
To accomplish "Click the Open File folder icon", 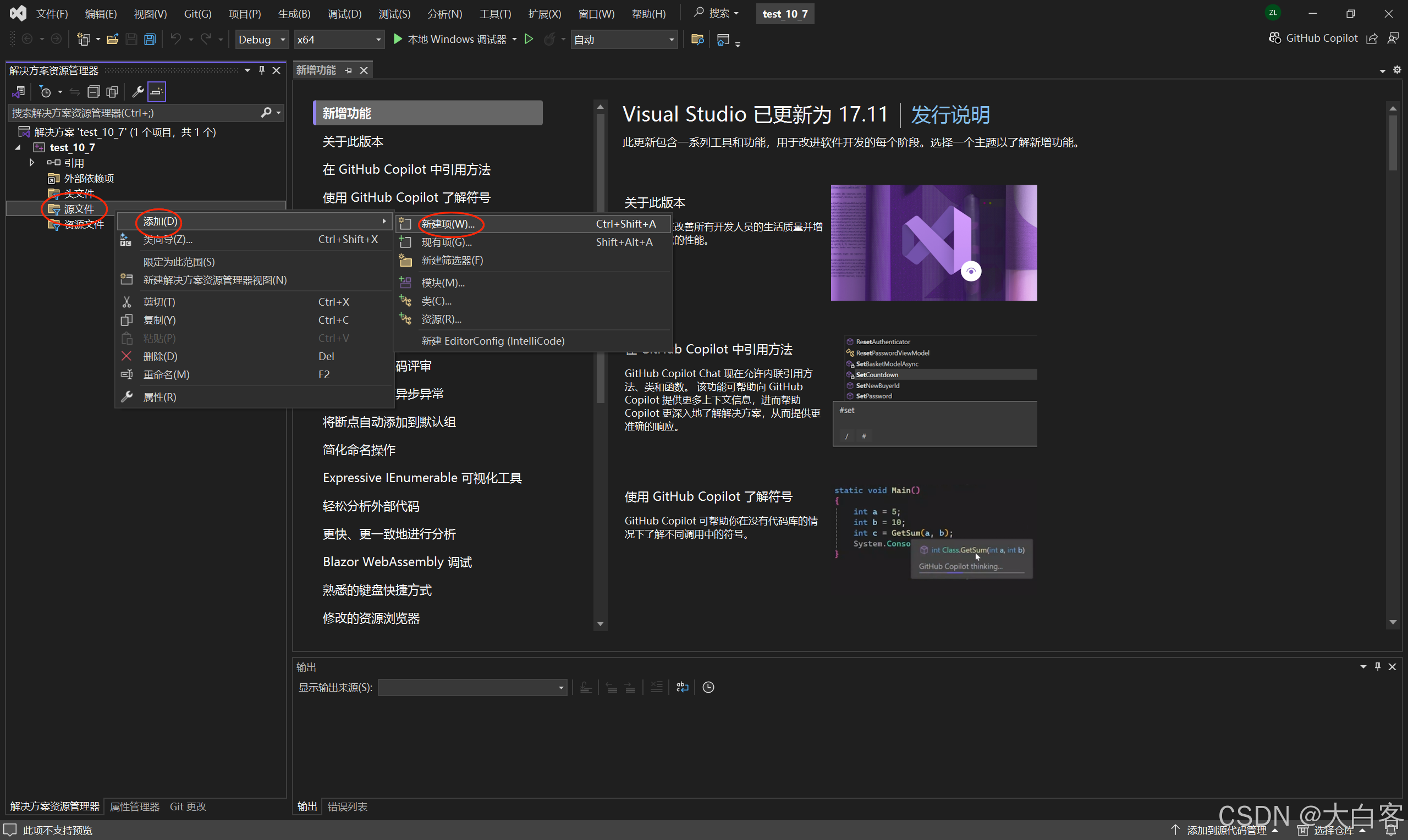I will tap(113, 39).
